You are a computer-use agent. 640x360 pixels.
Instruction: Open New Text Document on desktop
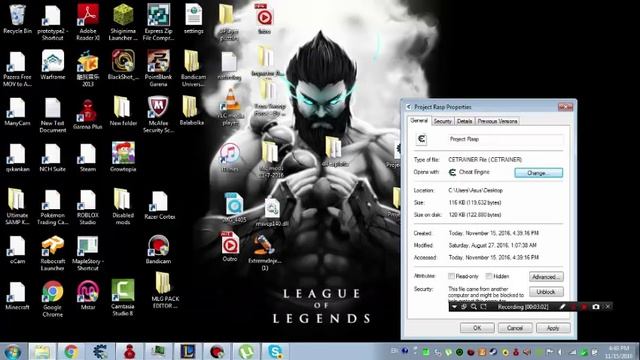coord(53,115)
